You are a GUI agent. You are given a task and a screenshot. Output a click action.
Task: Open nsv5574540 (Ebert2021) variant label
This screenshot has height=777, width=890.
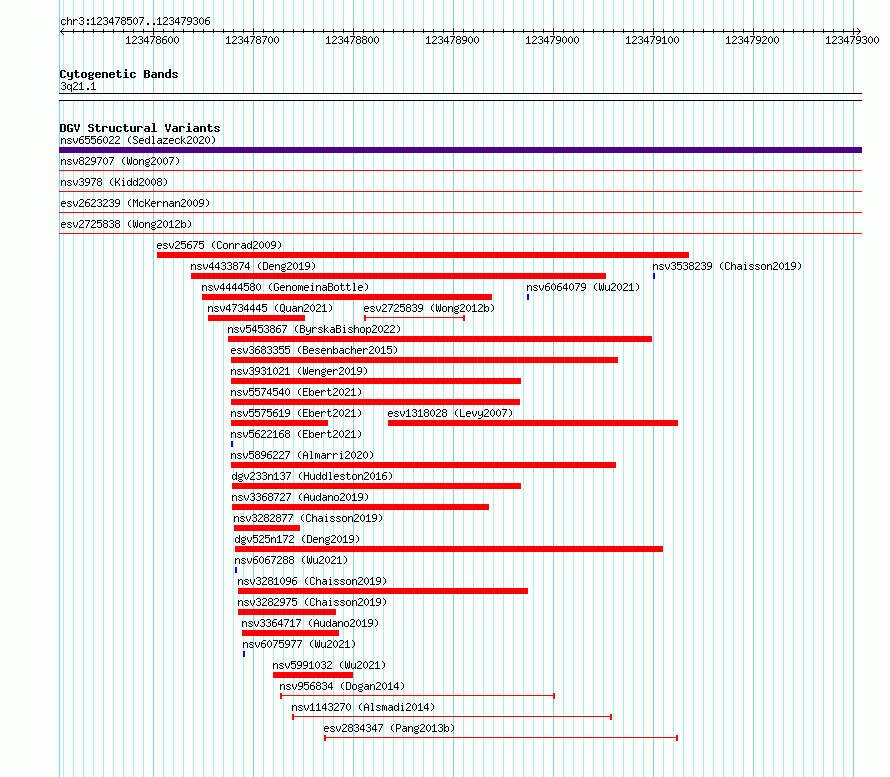pos(296,392)
